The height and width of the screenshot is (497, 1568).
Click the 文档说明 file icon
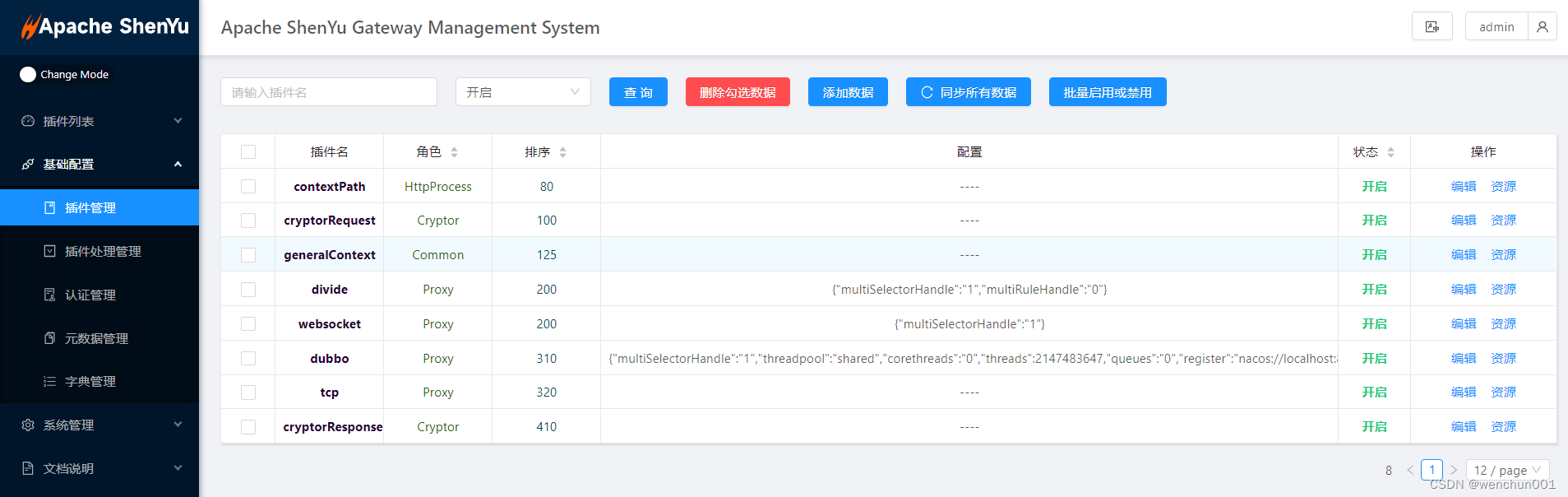28,468
